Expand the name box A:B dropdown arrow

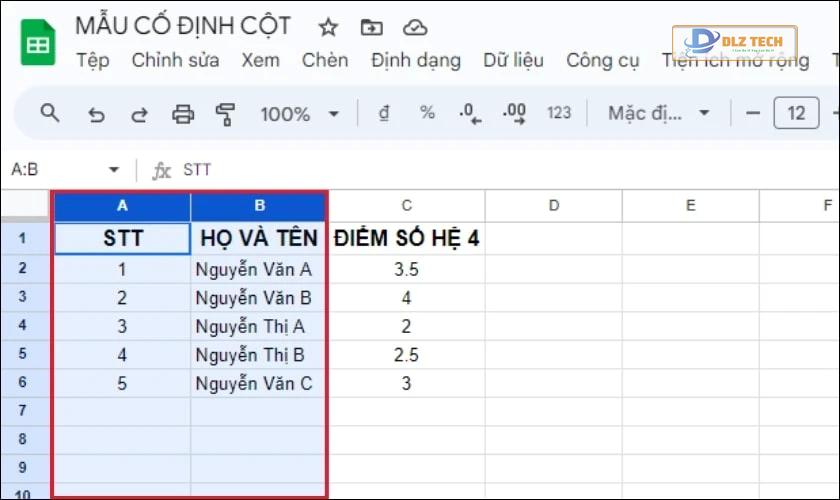(x=114, y=170)
